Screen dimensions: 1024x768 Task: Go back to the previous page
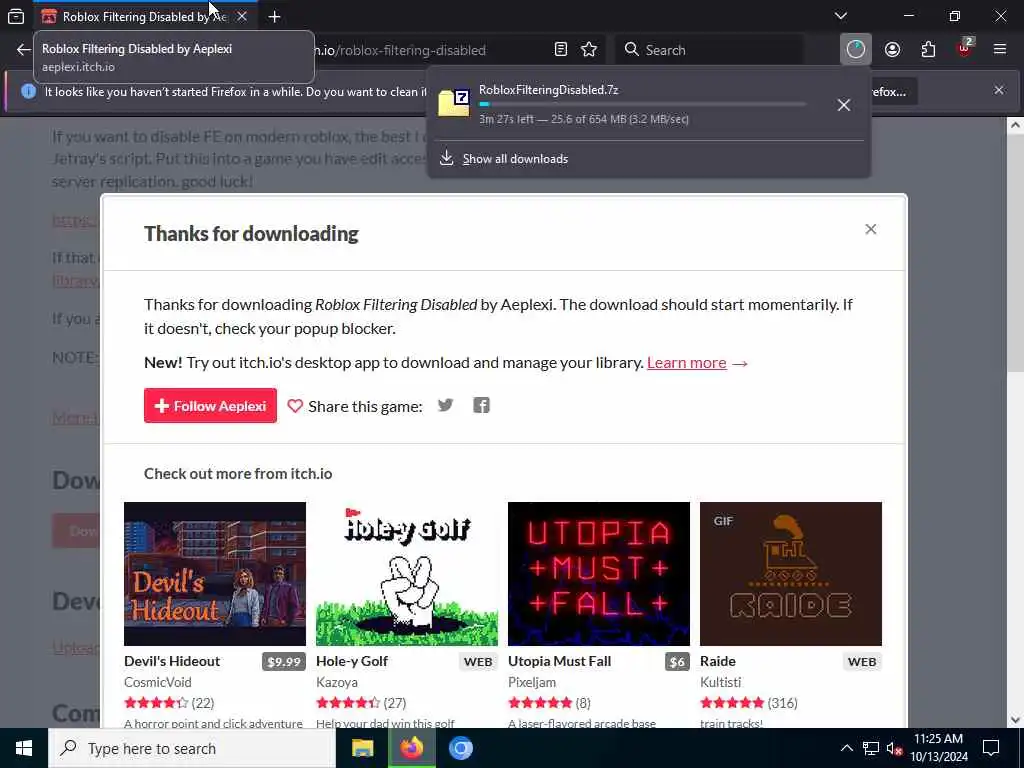(x=24, y=50)
